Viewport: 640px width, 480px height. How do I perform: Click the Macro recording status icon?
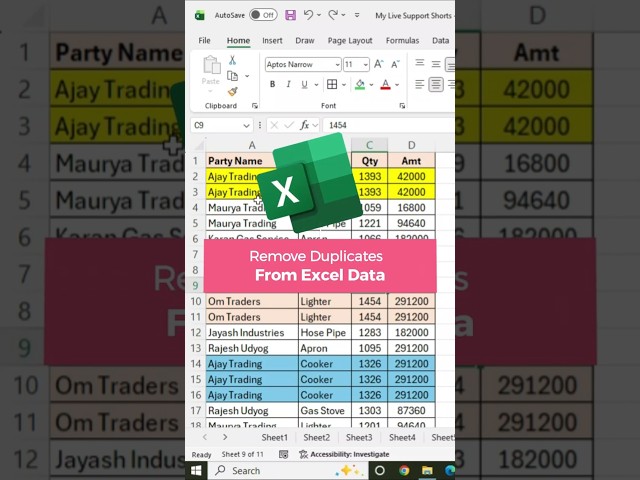pos(283,454)
